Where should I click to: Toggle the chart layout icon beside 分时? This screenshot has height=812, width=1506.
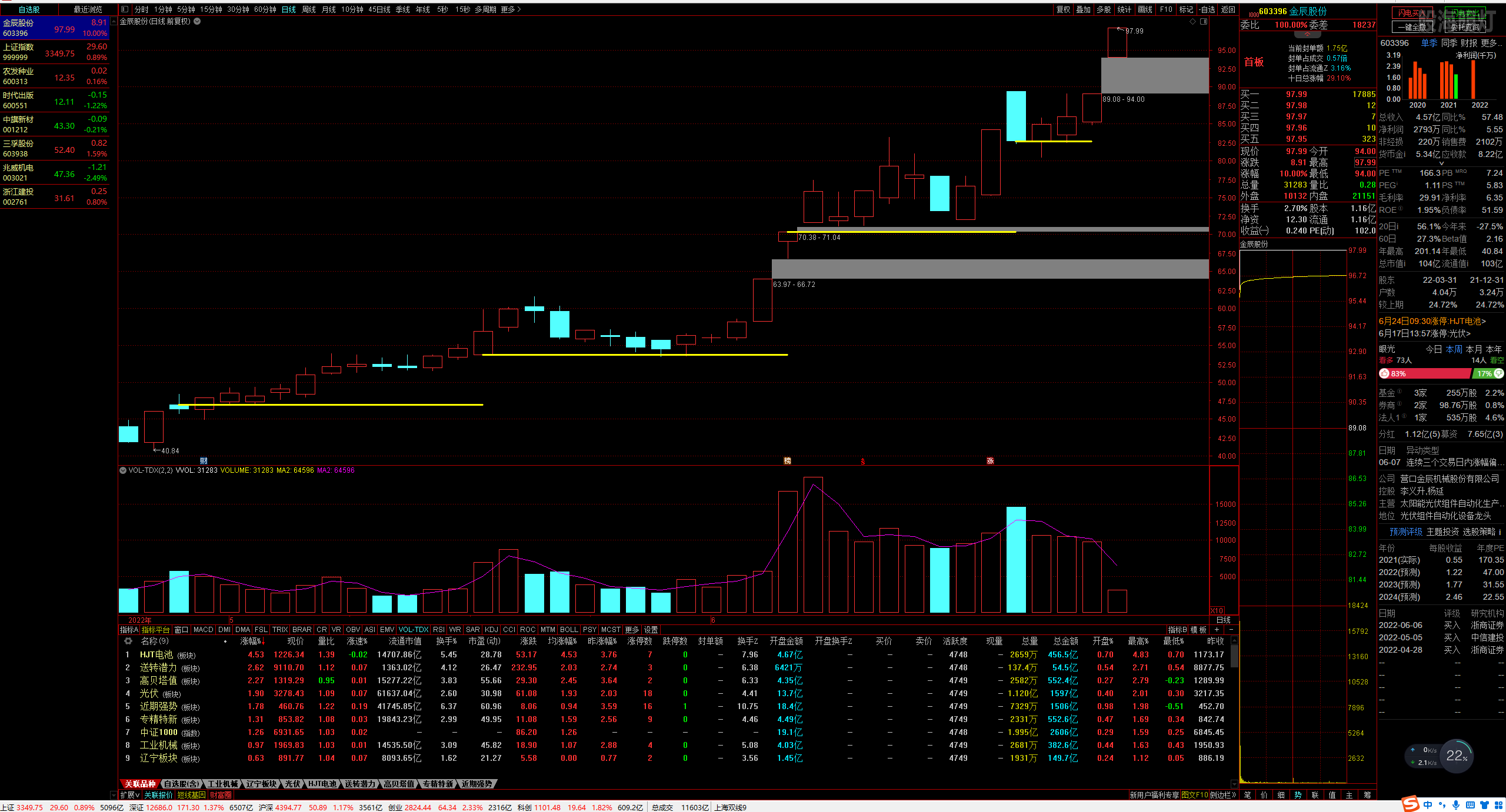(125, 9)
